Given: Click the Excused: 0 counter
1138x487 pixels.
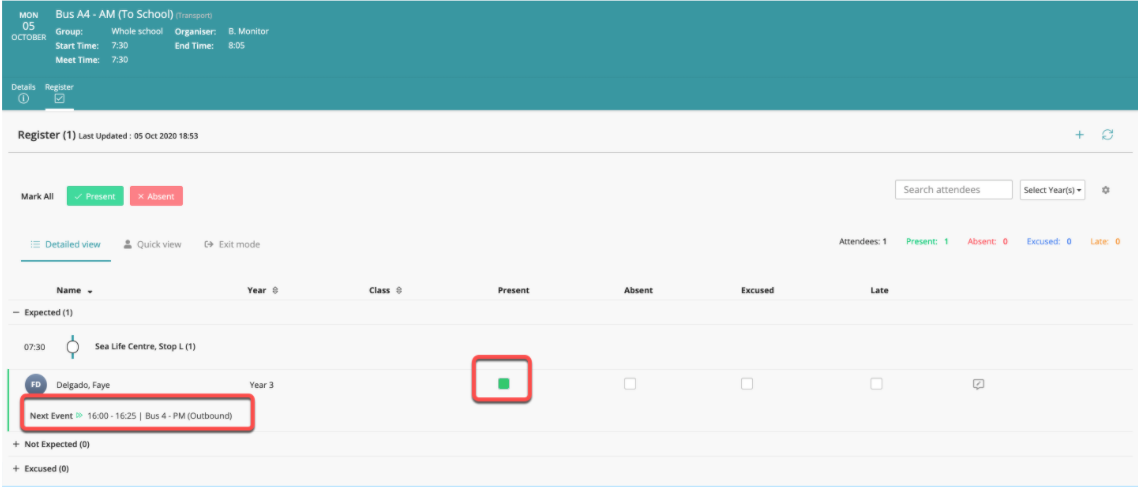Looking at the screenshot, I should pyautogui.click(x=1049, y=241).
